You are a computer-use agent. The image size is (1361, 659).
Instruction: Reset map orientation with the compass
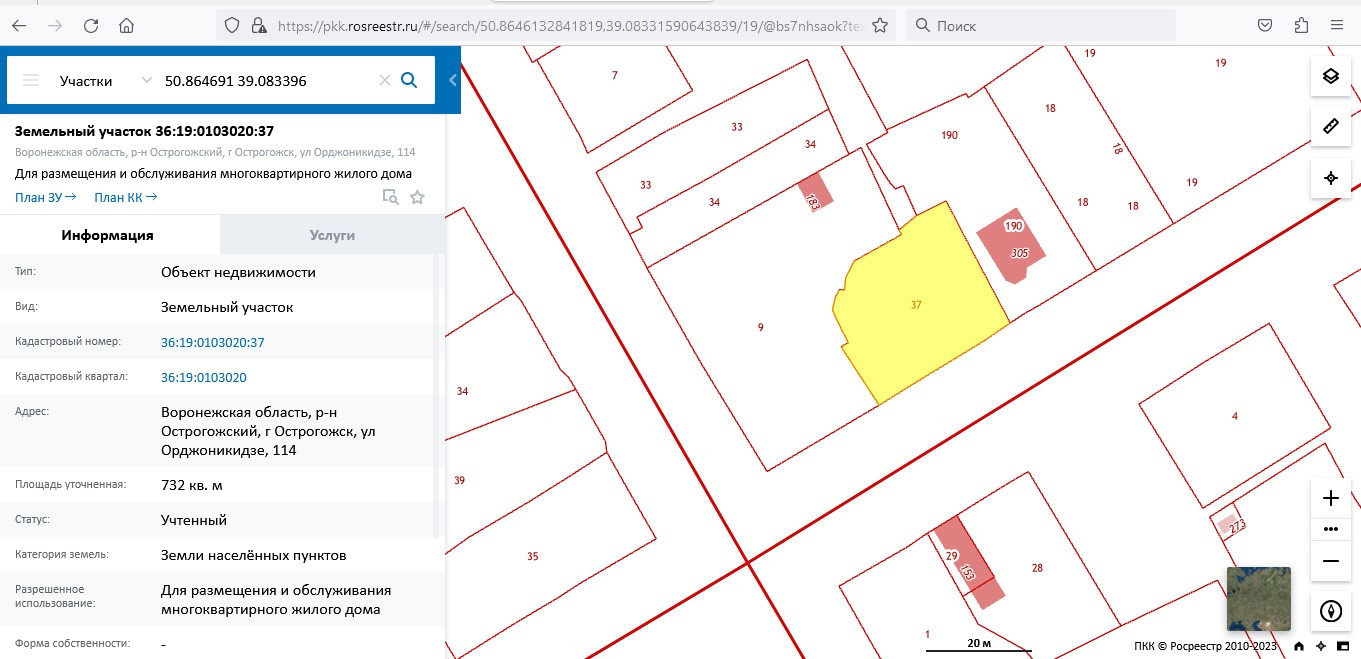point(1330,611)
